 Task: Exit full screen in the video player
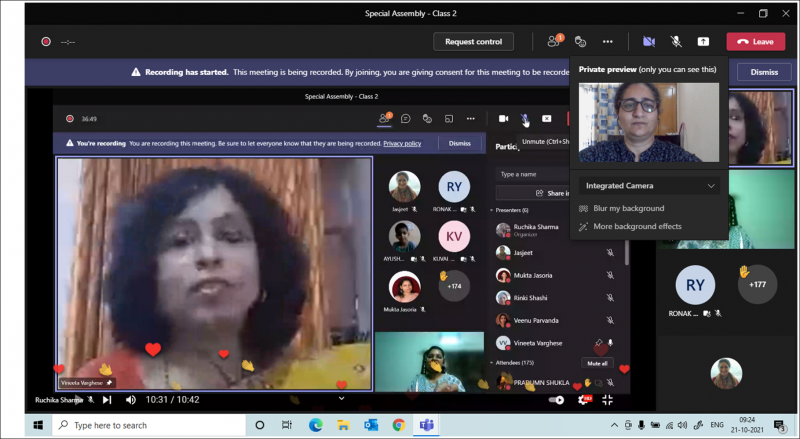pyautogui.click(x=607, y=400)
